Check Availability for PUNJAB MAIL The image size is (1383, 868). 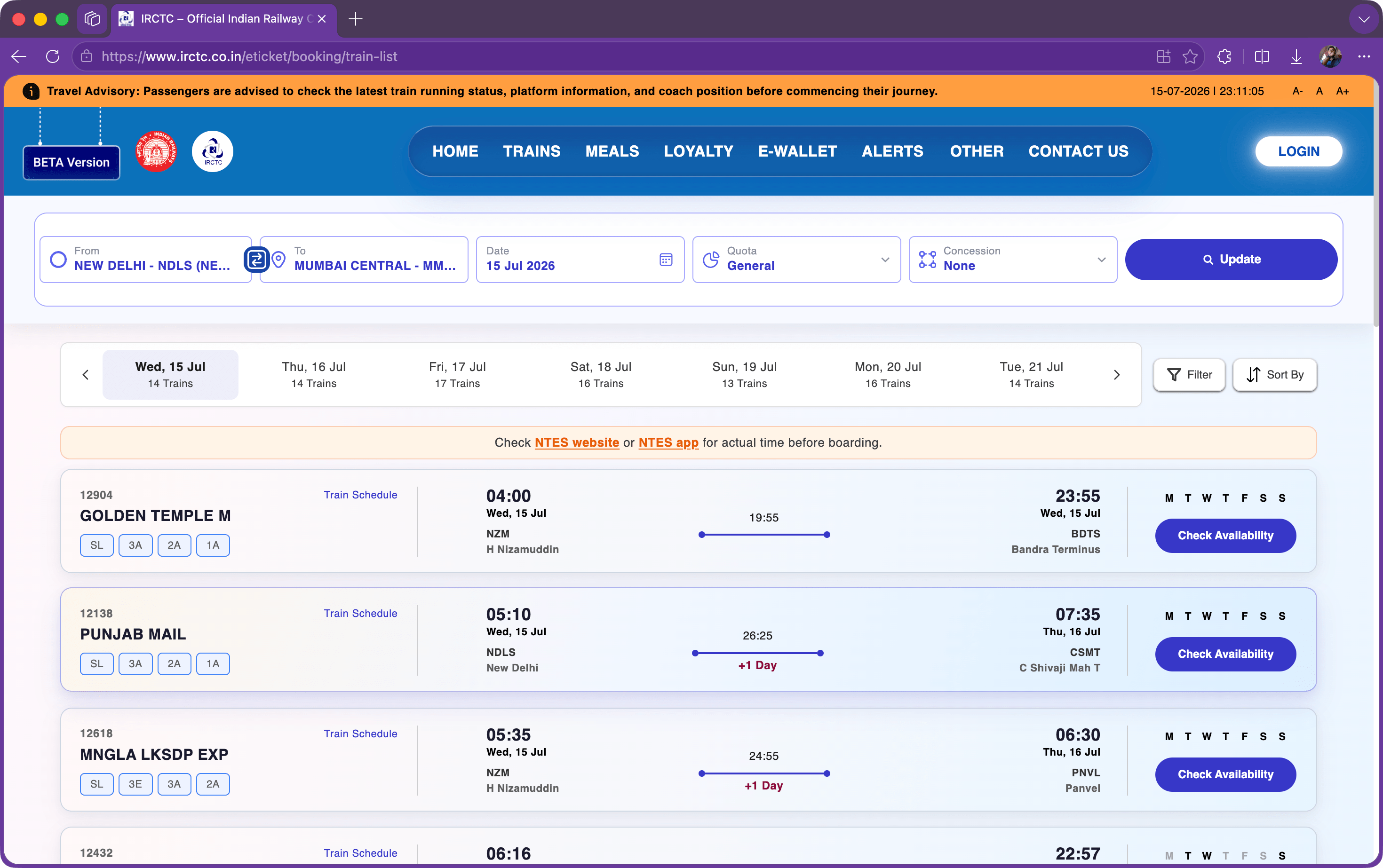click(1225, 654)
